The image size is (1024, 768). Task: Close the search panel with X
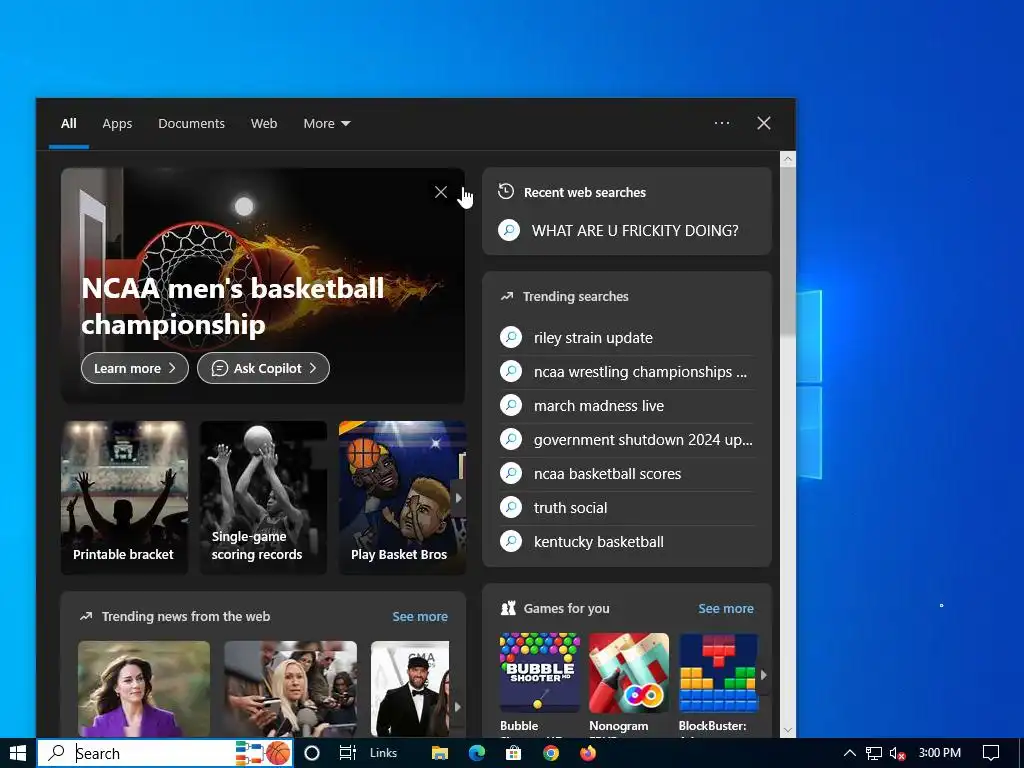(x=763, y=123)
